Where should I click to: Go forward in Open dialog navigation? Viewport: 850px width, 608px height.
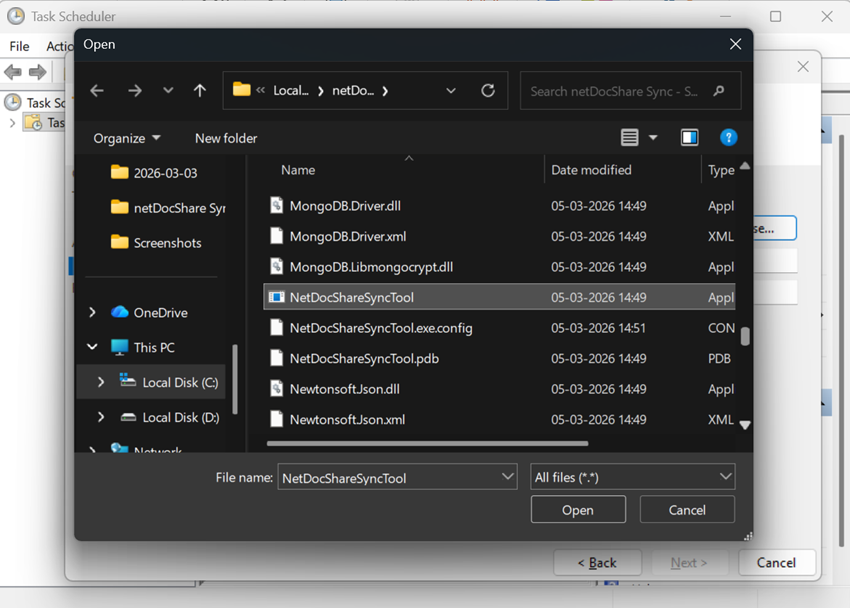point(134,90)
